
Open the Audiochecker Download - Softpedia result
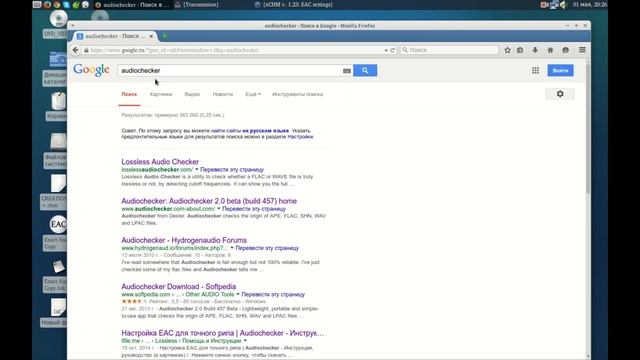179,287
